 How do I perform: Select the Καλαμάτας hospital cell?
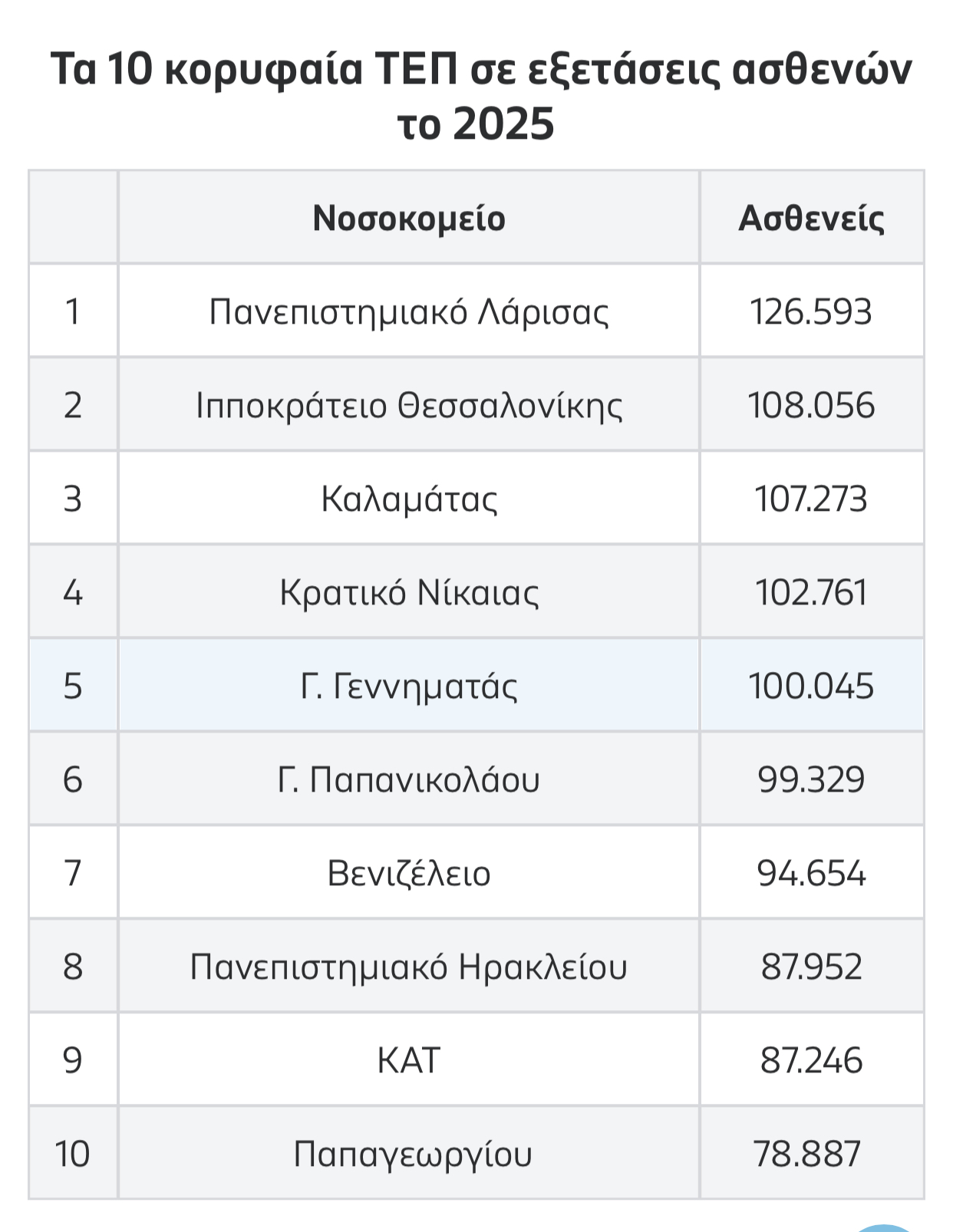point(409,499)
